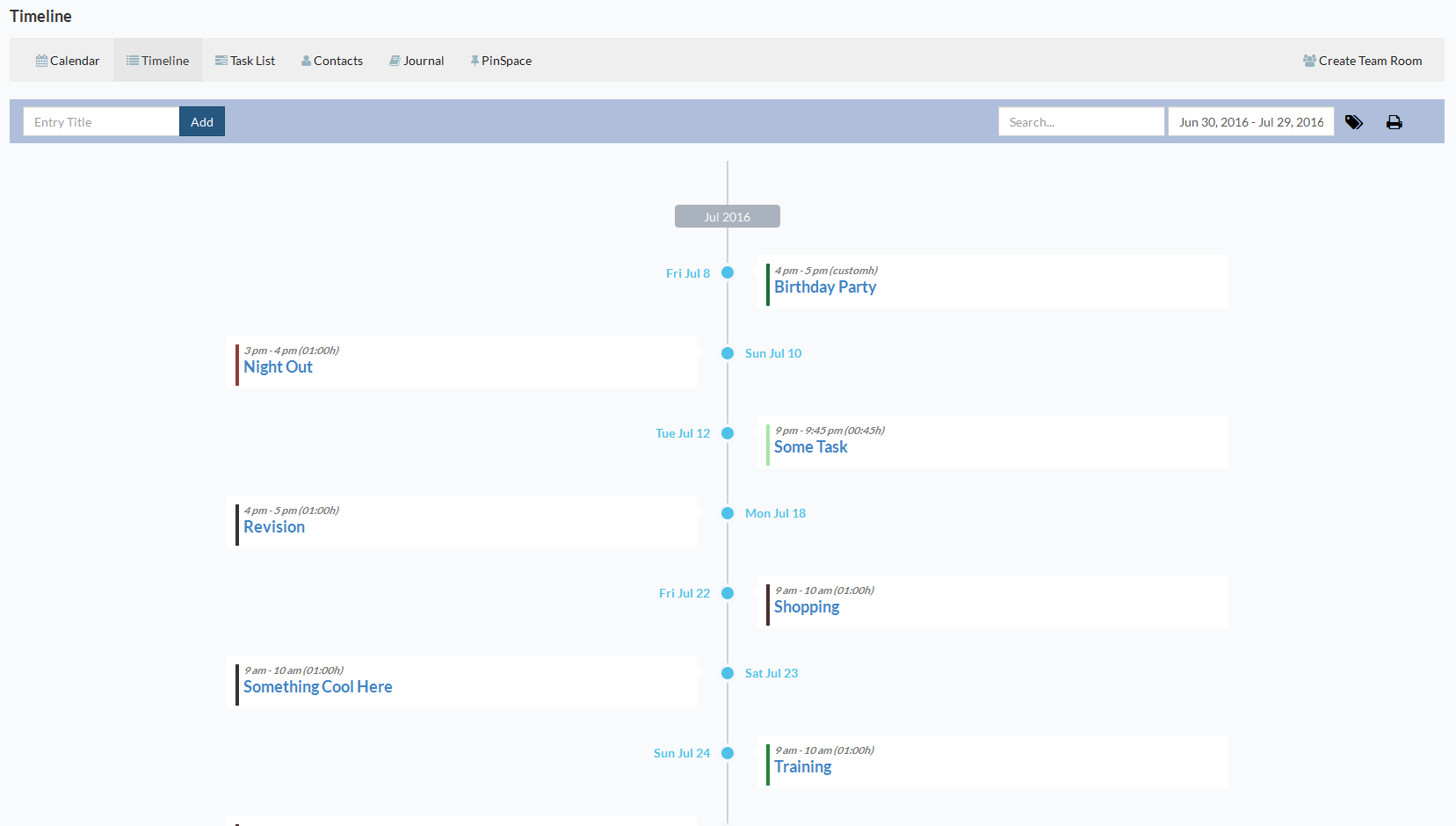Screen dimensions: 1456x826
Task: Select the Calendar icon in the navigation
Action: pos(41,60)
